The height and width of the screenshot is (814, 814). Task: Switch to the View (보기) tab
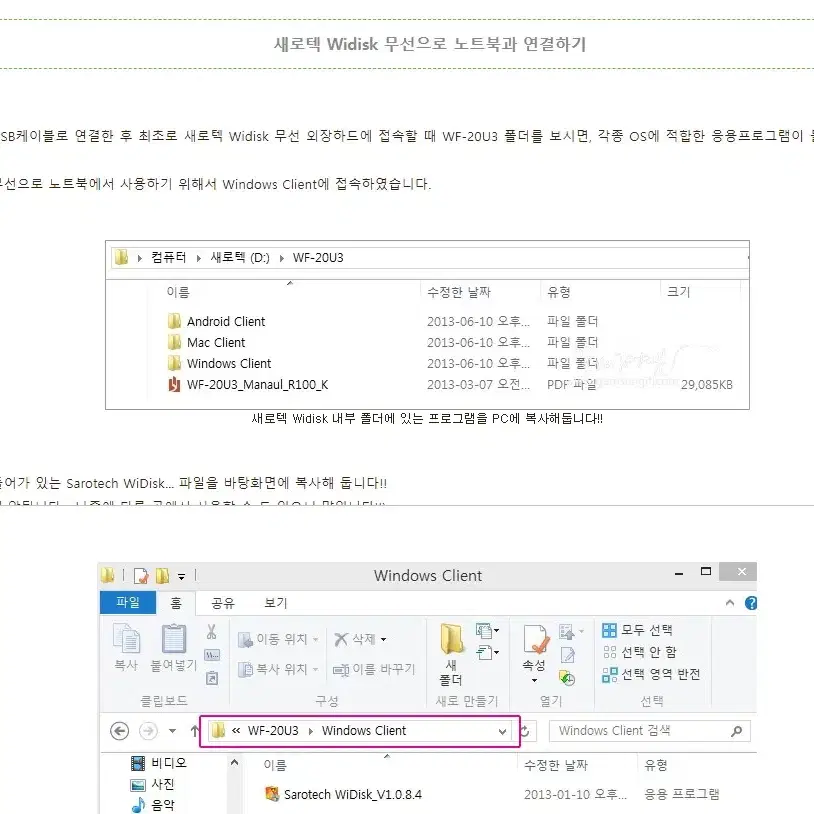pyautogui.click(x=276, y=603)
